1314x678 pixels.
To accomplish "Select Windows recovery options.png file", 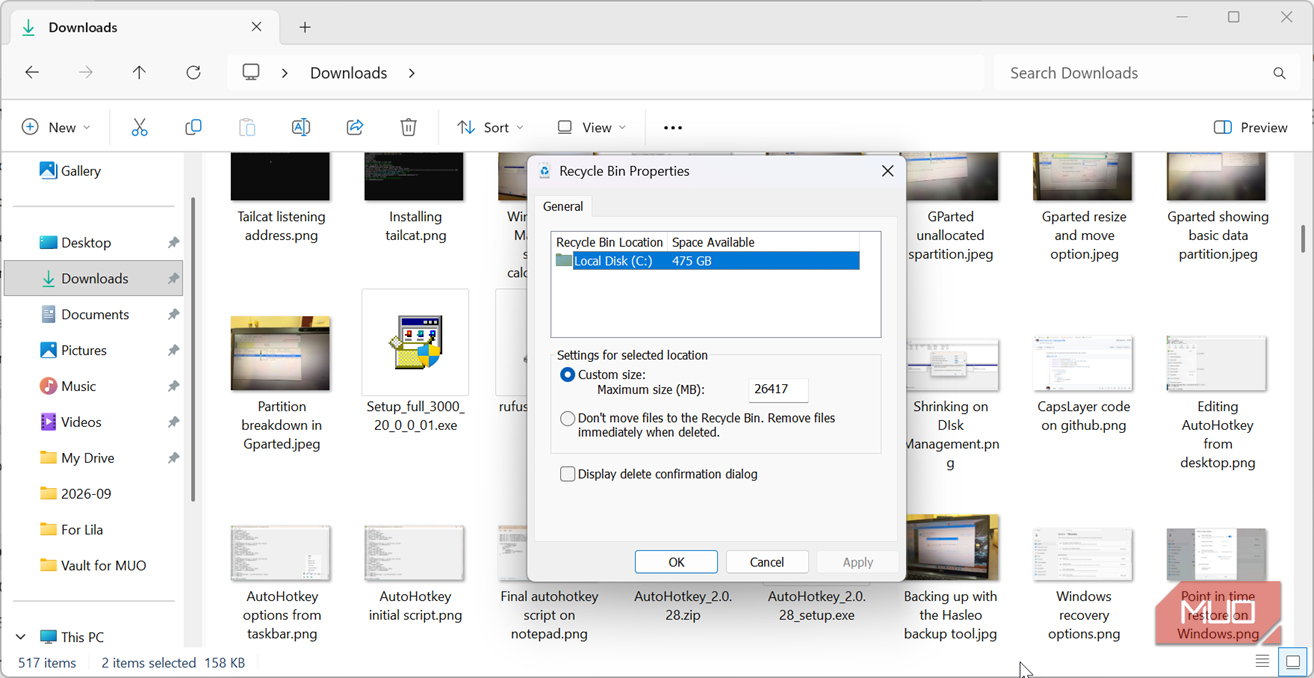I will [x=1083, y=586].
